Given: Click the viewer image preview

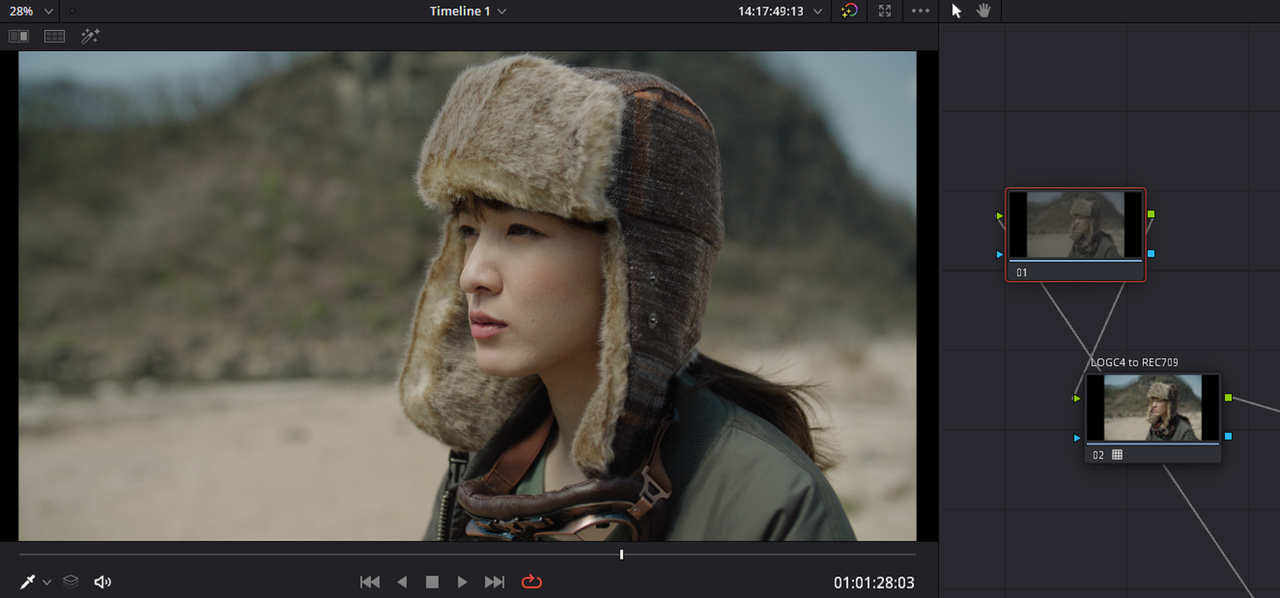Looking at the screenshot, I should click(x=467, y=296).
